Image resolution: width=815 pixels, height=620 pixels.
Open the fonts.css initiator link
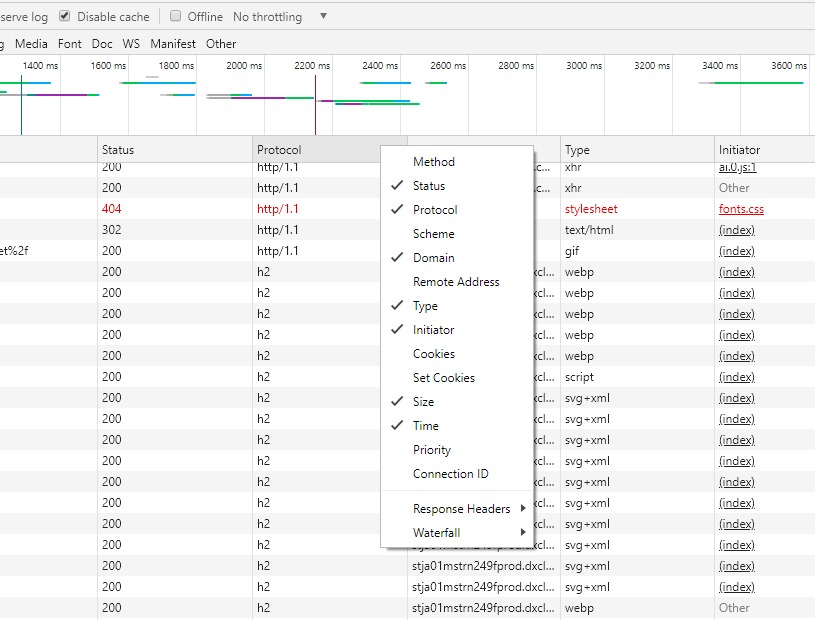[x=741, y=209]
